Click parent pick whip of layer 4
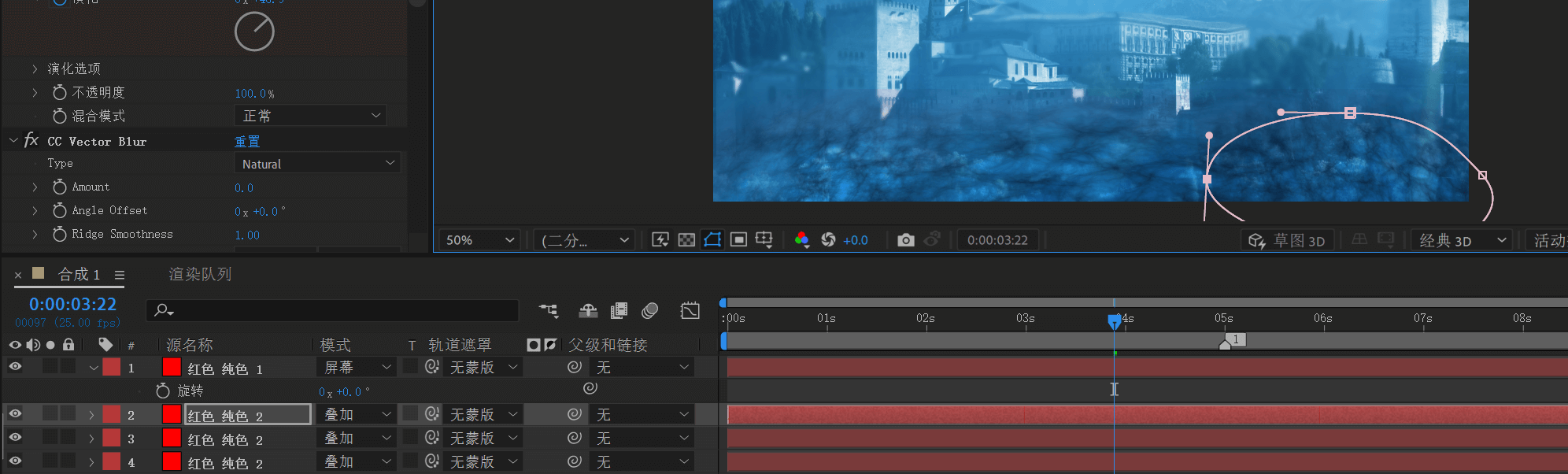 [575, 461]
